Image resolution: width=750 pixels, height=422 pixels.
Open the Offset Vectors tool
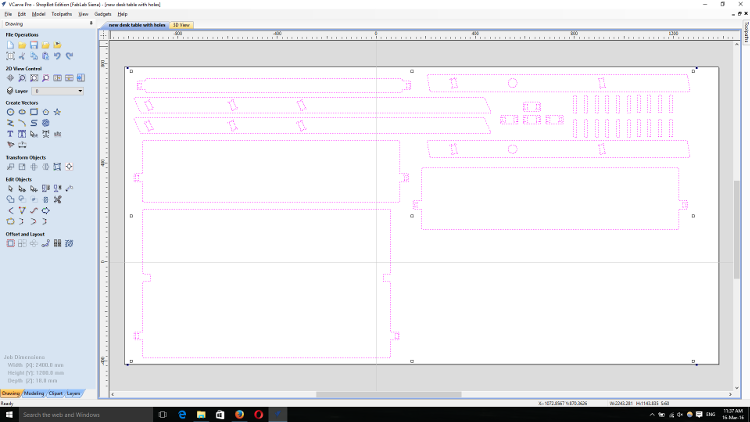point(11,244)
